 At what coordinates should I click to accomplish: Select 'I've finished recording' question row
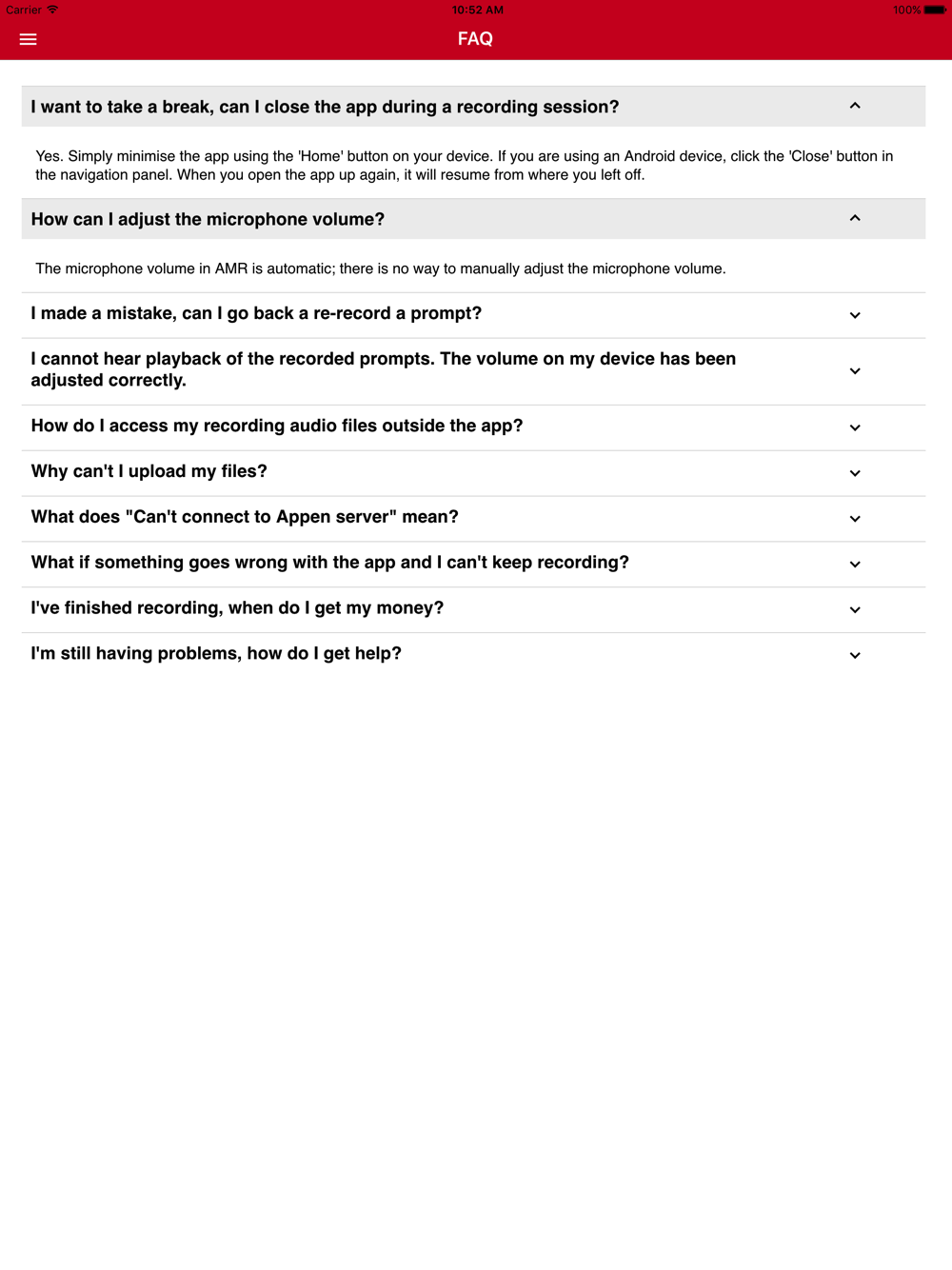click(x=473, y=610)
